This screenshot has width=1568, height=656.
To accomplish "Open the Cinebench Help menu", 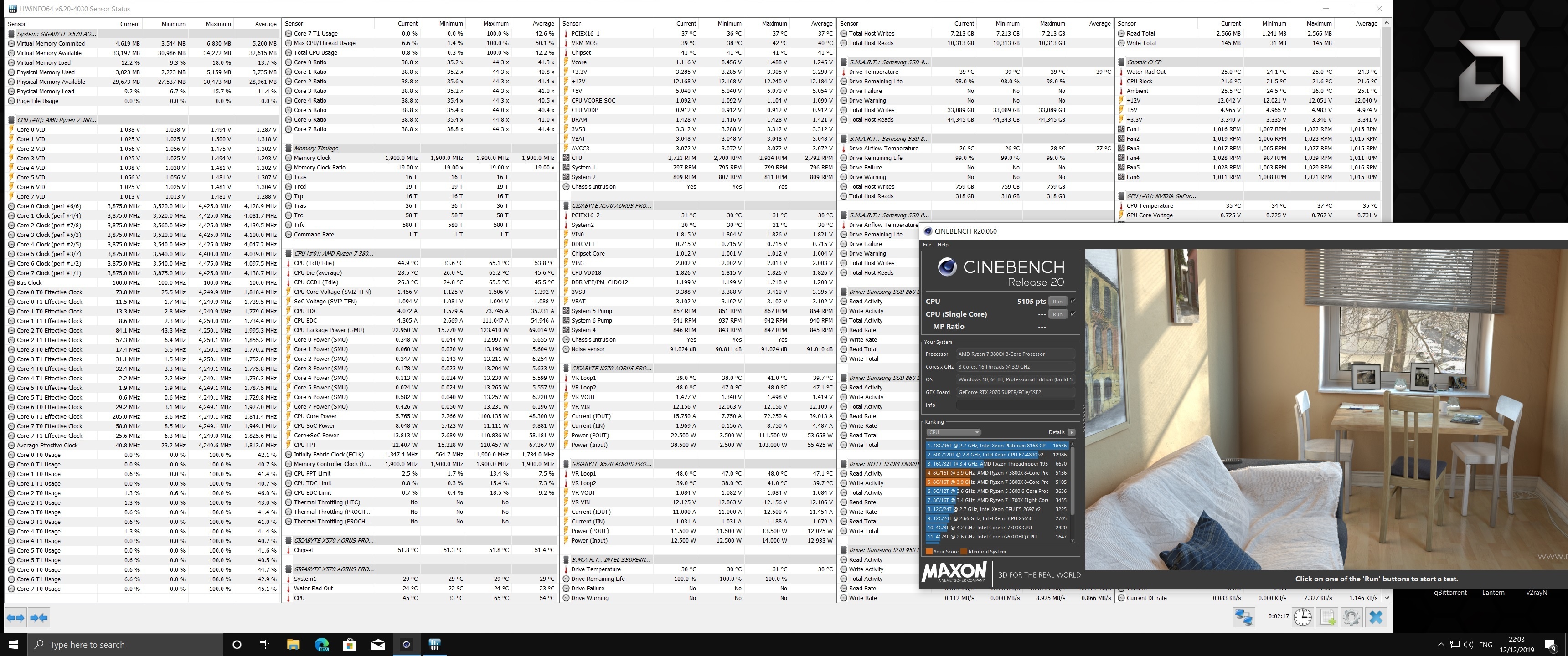I will (x=943, y=245).
